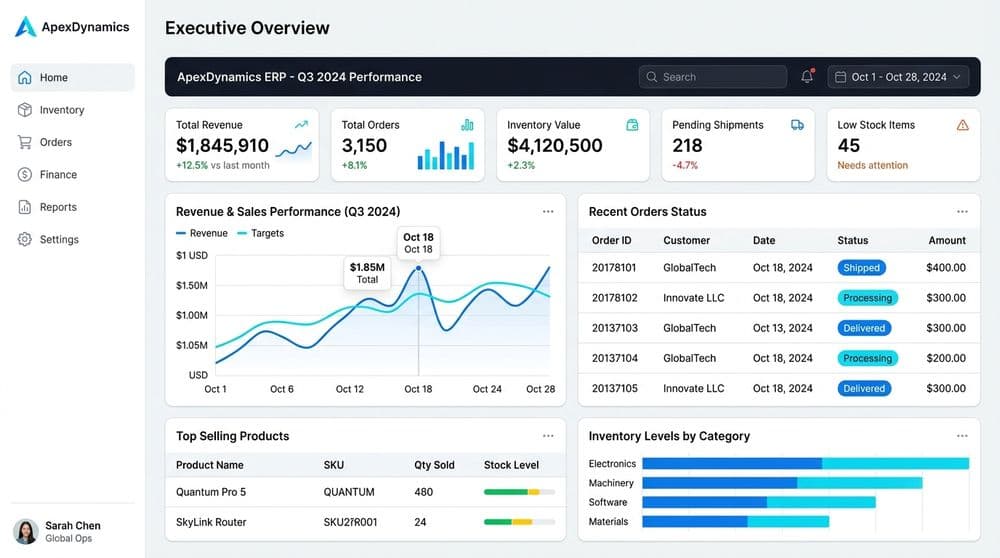Click the Total Revenue trend icon
The width and height of the screenshot is (1000, 558).
click(301, 124)
